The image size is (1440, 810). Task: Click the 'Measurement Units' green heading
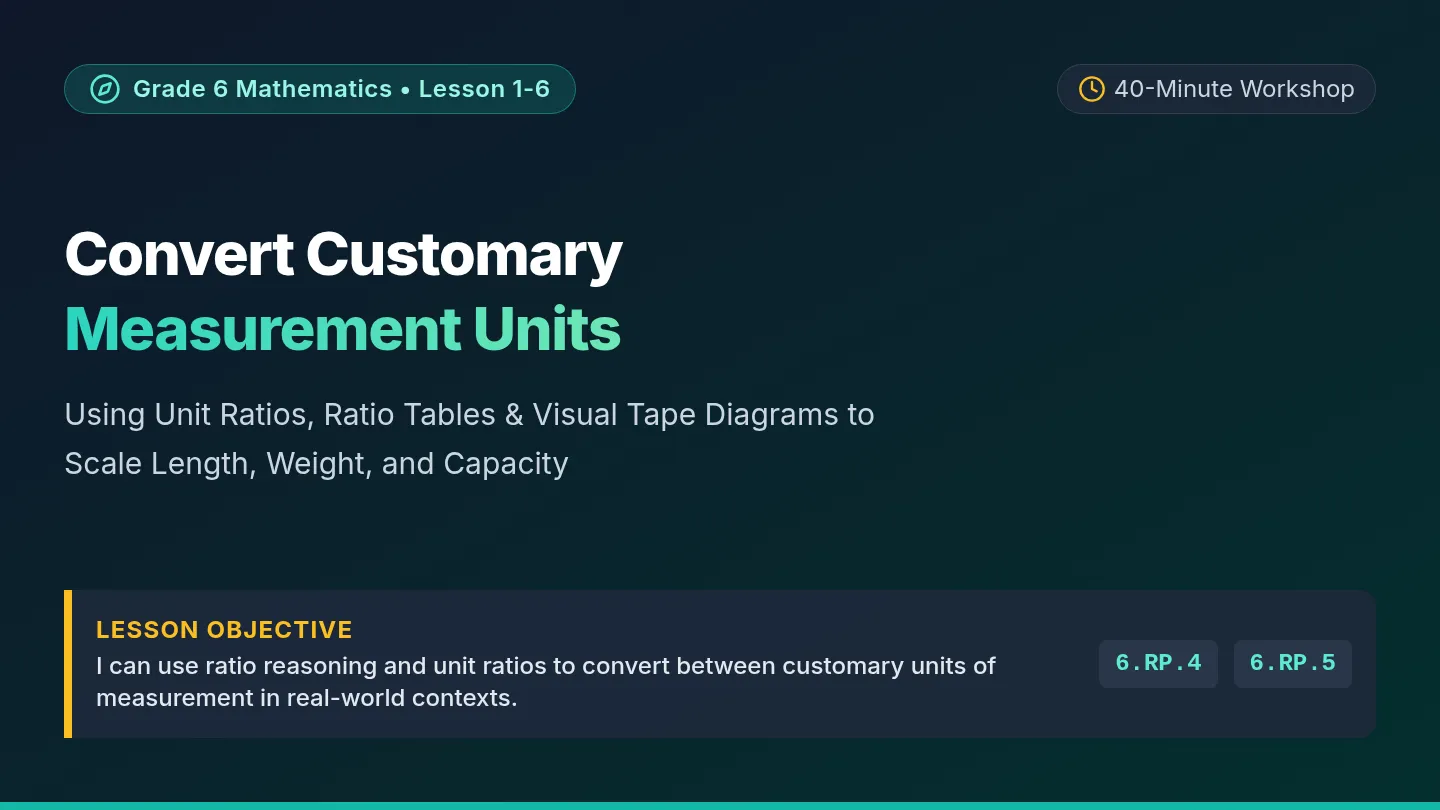343,329
